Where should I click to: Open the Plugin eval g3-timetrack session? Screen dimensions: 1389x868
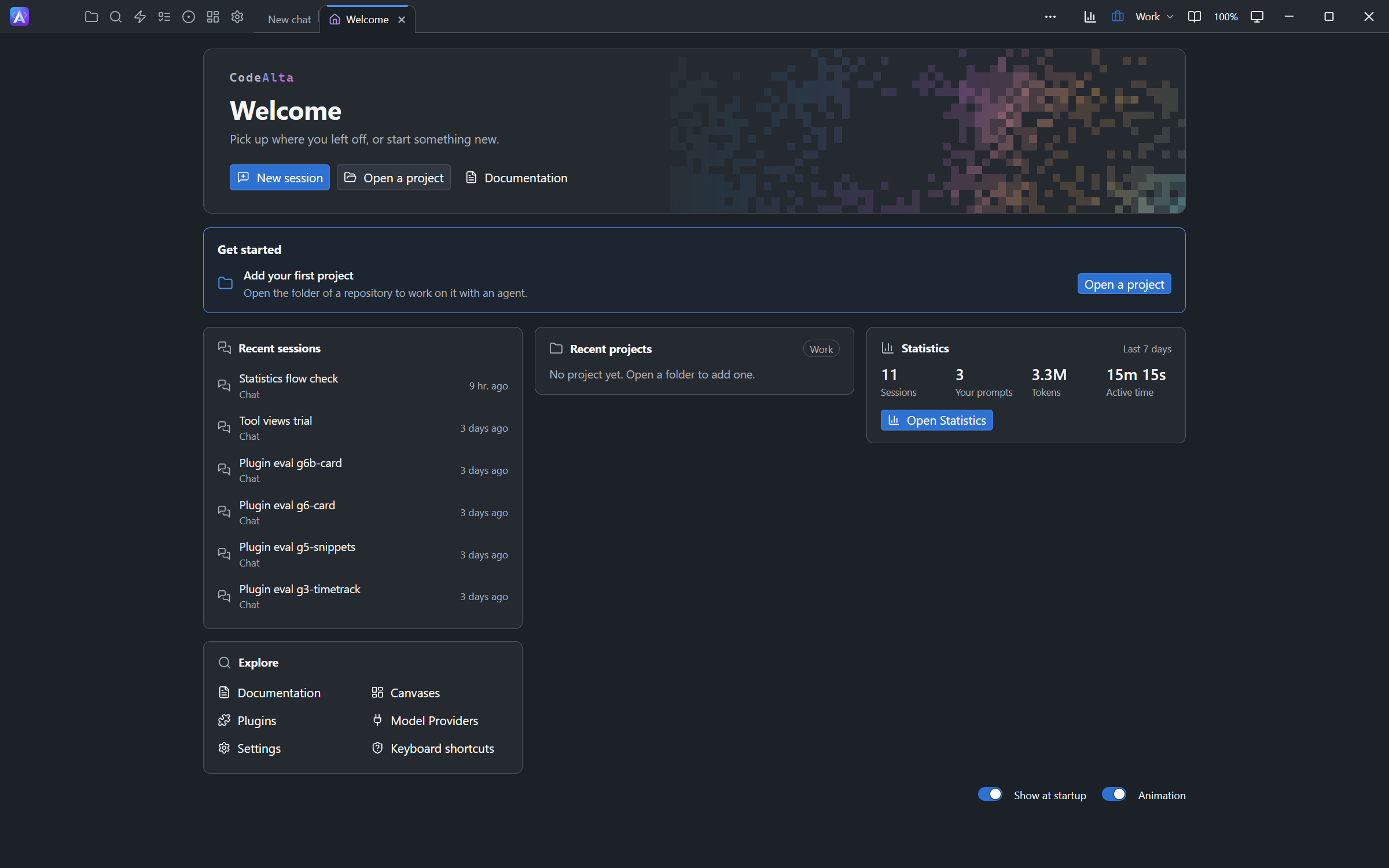(363, 597)
